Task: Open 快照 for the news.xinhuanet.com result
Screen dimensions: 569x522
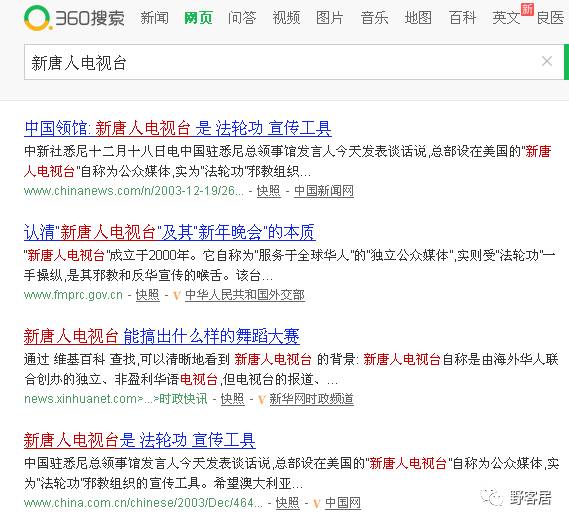Action: coord(233,399)
